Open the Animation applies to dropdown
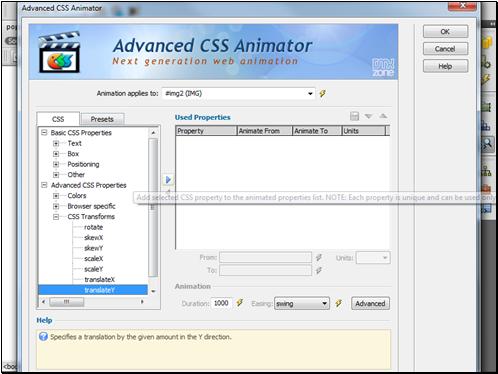 click(239, 93)
